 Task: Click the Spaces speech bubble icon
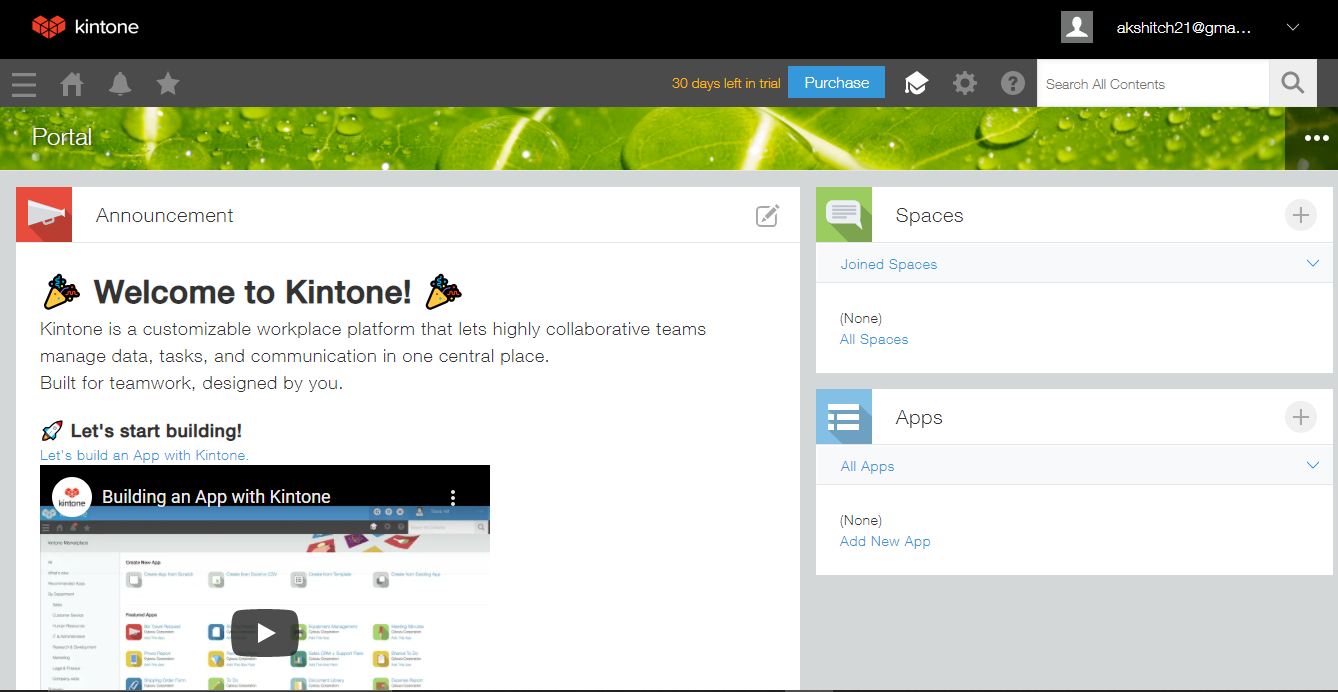[844, 214]
